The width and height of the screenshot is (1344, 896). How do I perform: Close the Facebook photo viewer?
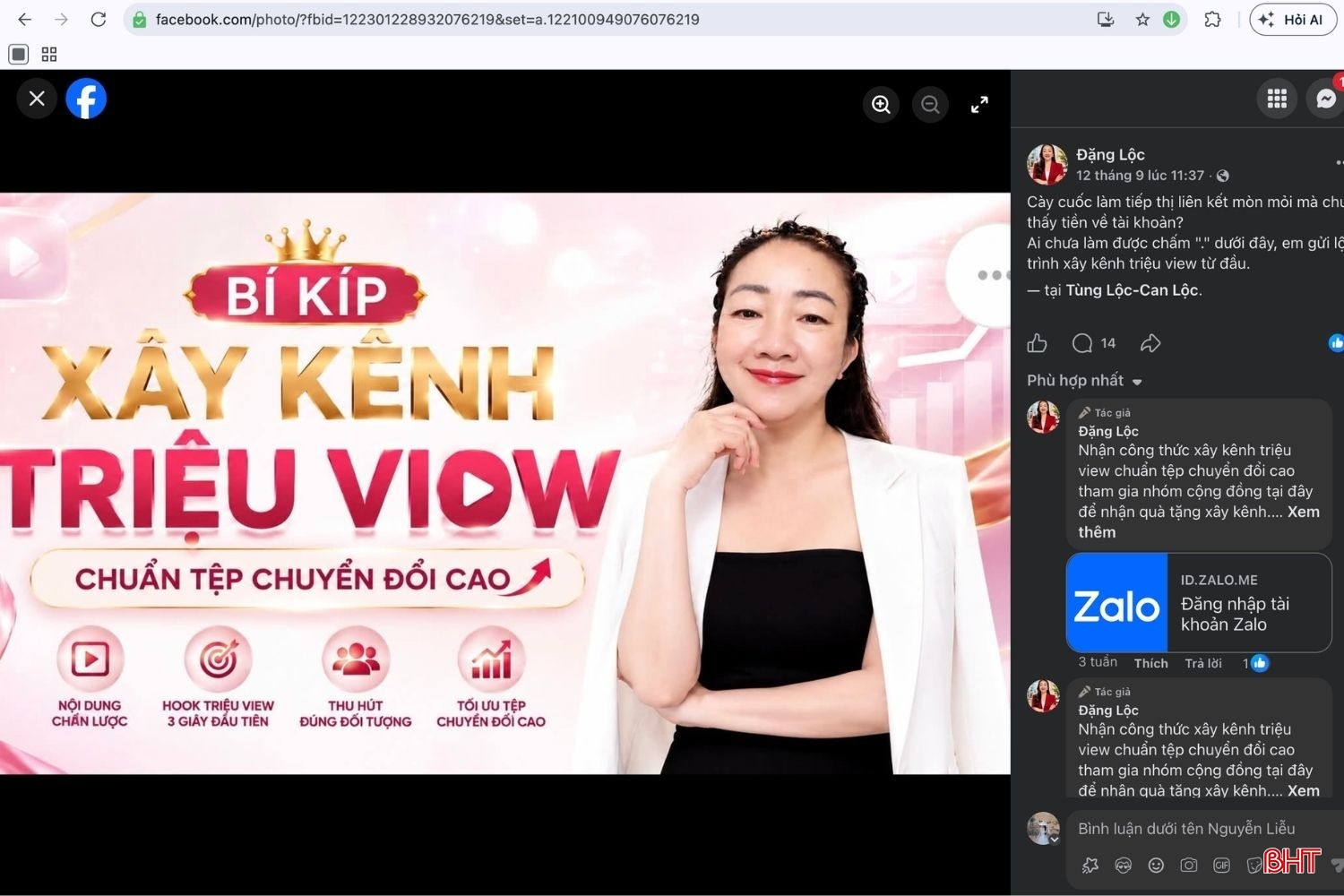(37, 99)
